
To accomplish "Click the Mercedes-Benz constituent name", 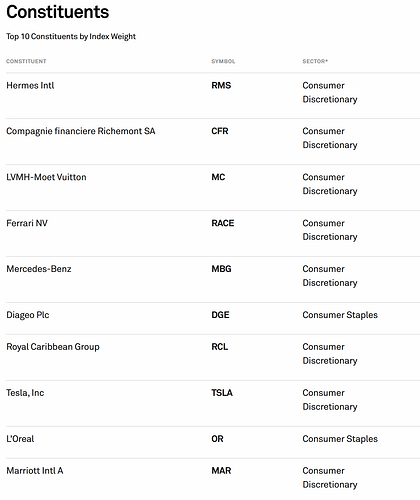I will click(39, 269).
